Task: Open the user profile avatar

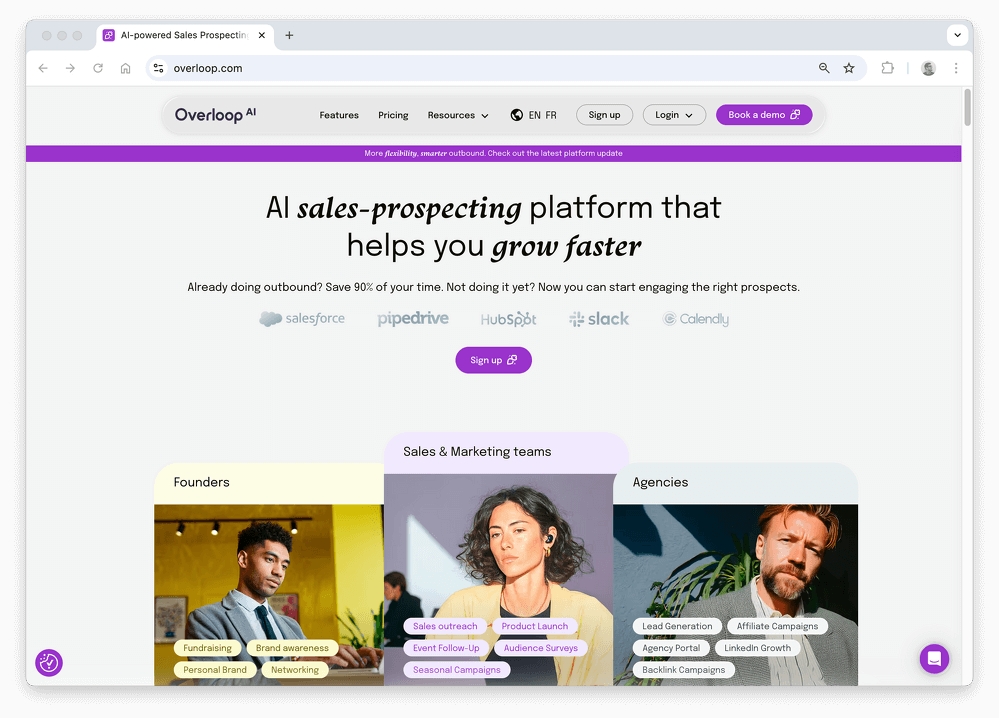Action: pyautogui.click(x=928, y=68)
